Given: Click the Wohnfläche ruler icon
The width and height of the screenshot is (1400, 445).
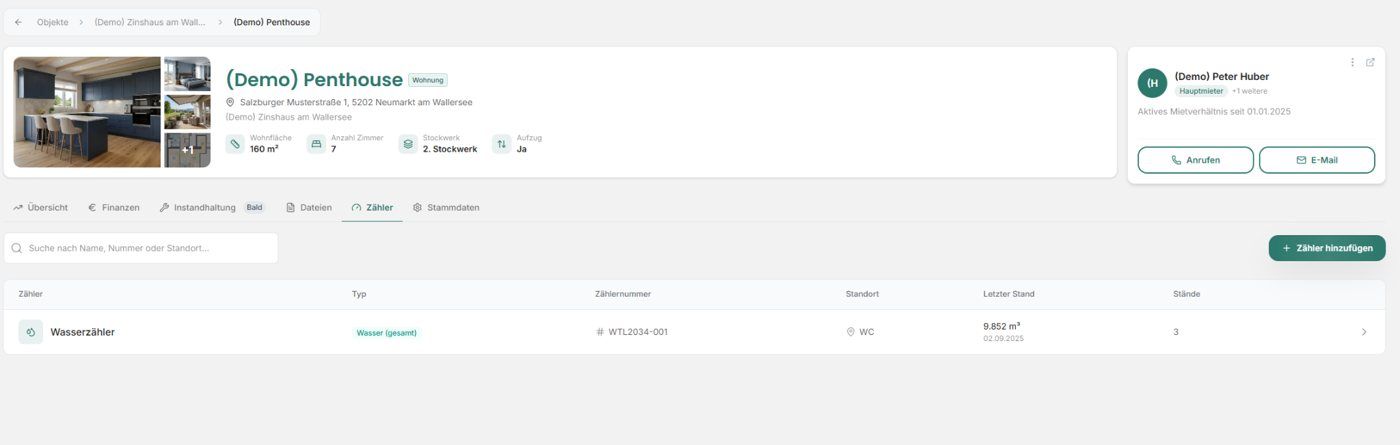Looking at the screenshot, I should [235, 144].
